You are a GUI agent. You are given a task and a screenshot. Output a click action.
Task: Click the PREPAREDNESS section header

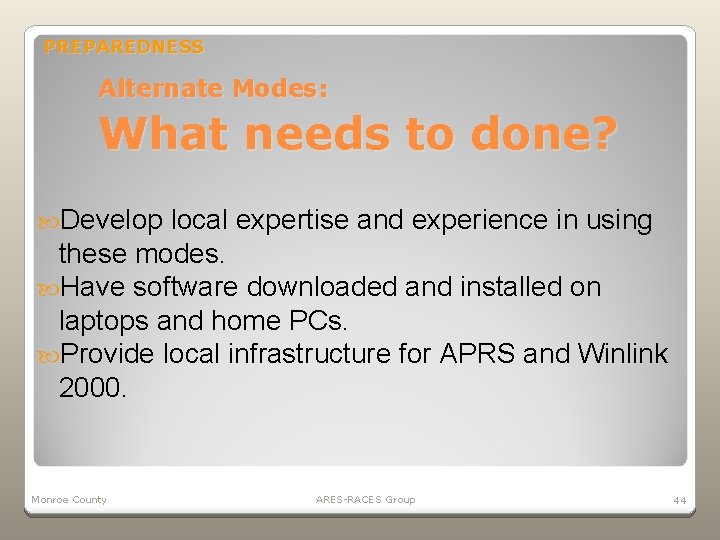[x=123, y=47]
